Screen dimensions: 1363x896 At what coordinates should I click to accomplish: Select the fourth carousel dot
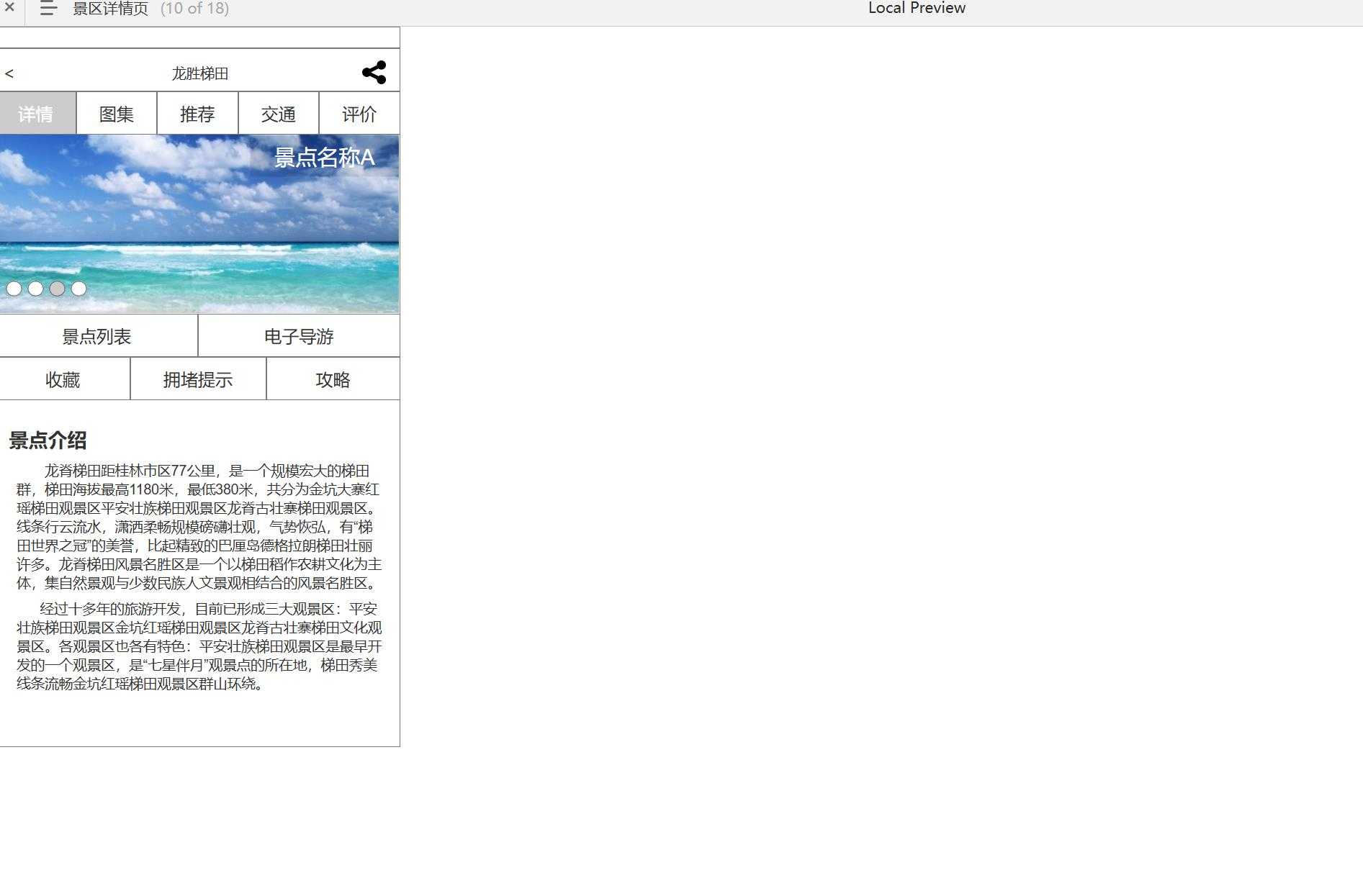78,289
